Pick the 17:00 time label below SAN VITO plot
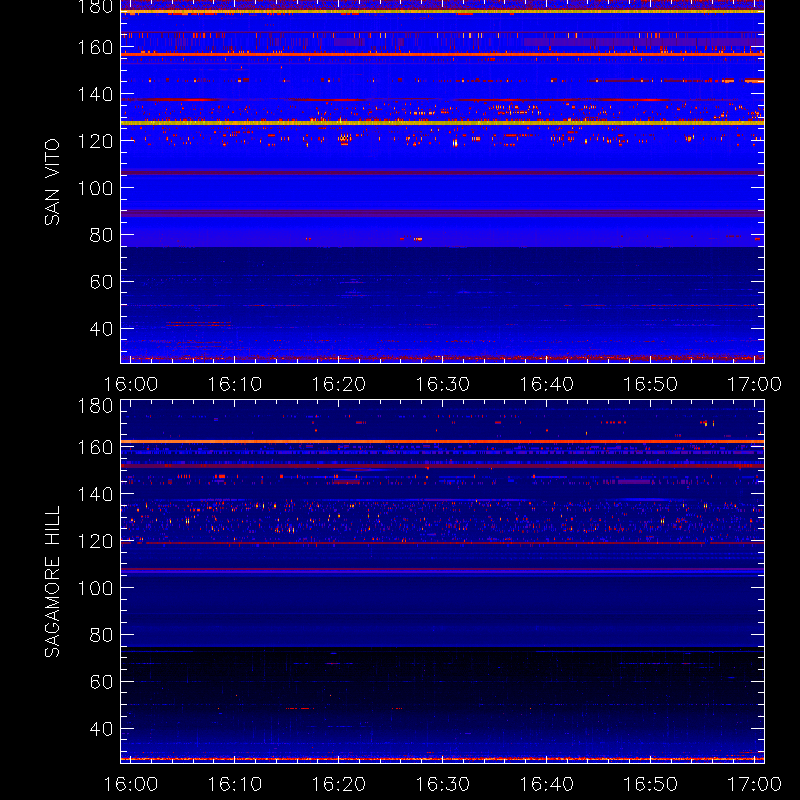The height and width of the screenshot is (800, 800). [754, 384]
